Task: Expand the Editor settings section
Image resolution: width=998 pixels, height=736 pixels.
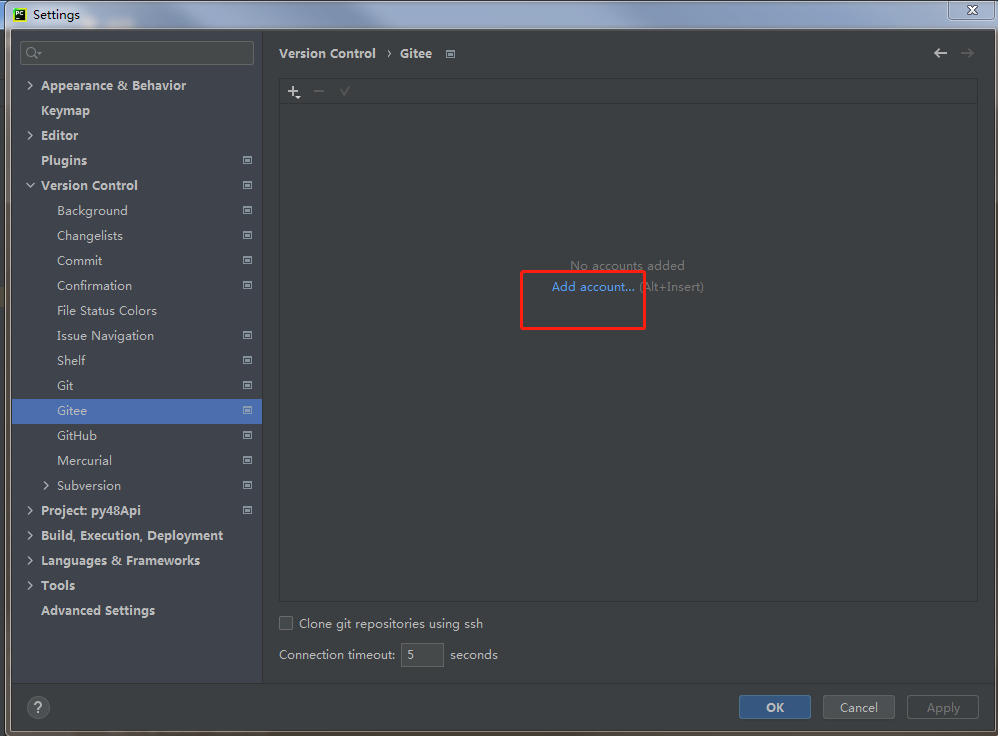Action: 30,136
